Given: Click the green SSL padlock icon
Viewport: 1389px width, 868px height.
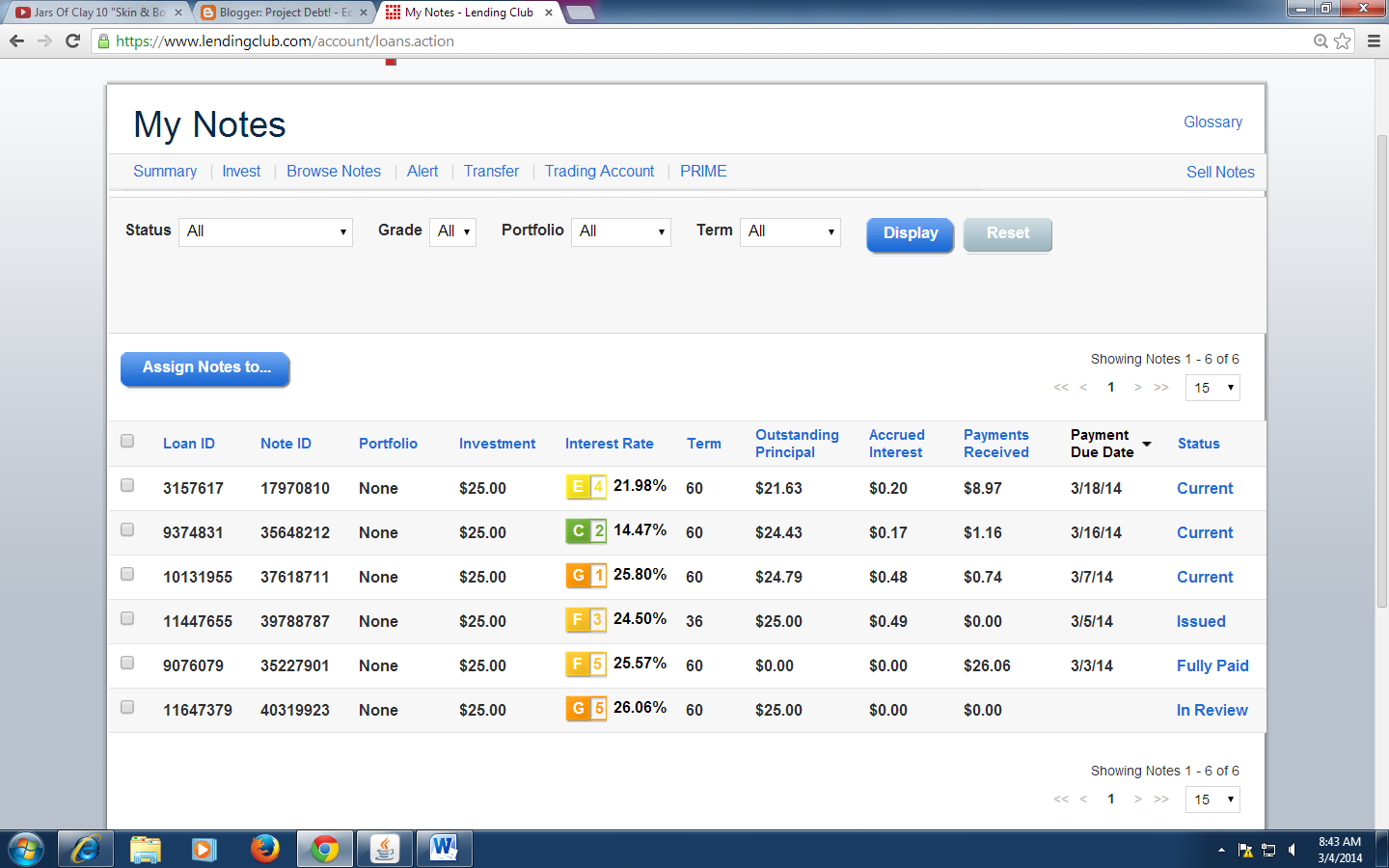Looking at the screenshot, I should coord(104,41).
